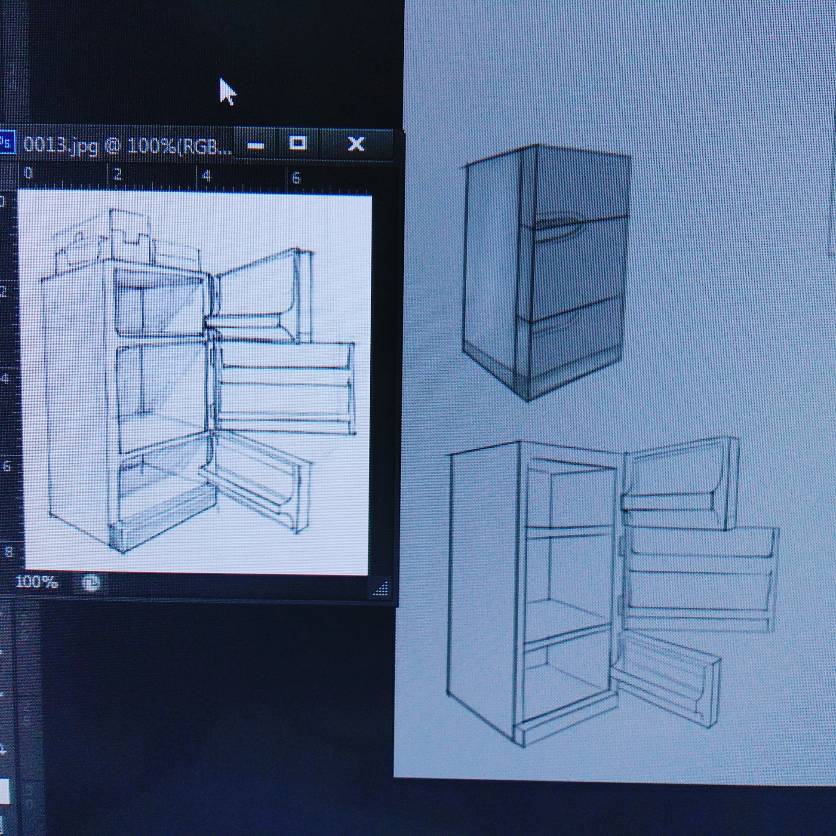Minimize the 0013.jpg document window
836x836 pixels.
coord(256,145)
